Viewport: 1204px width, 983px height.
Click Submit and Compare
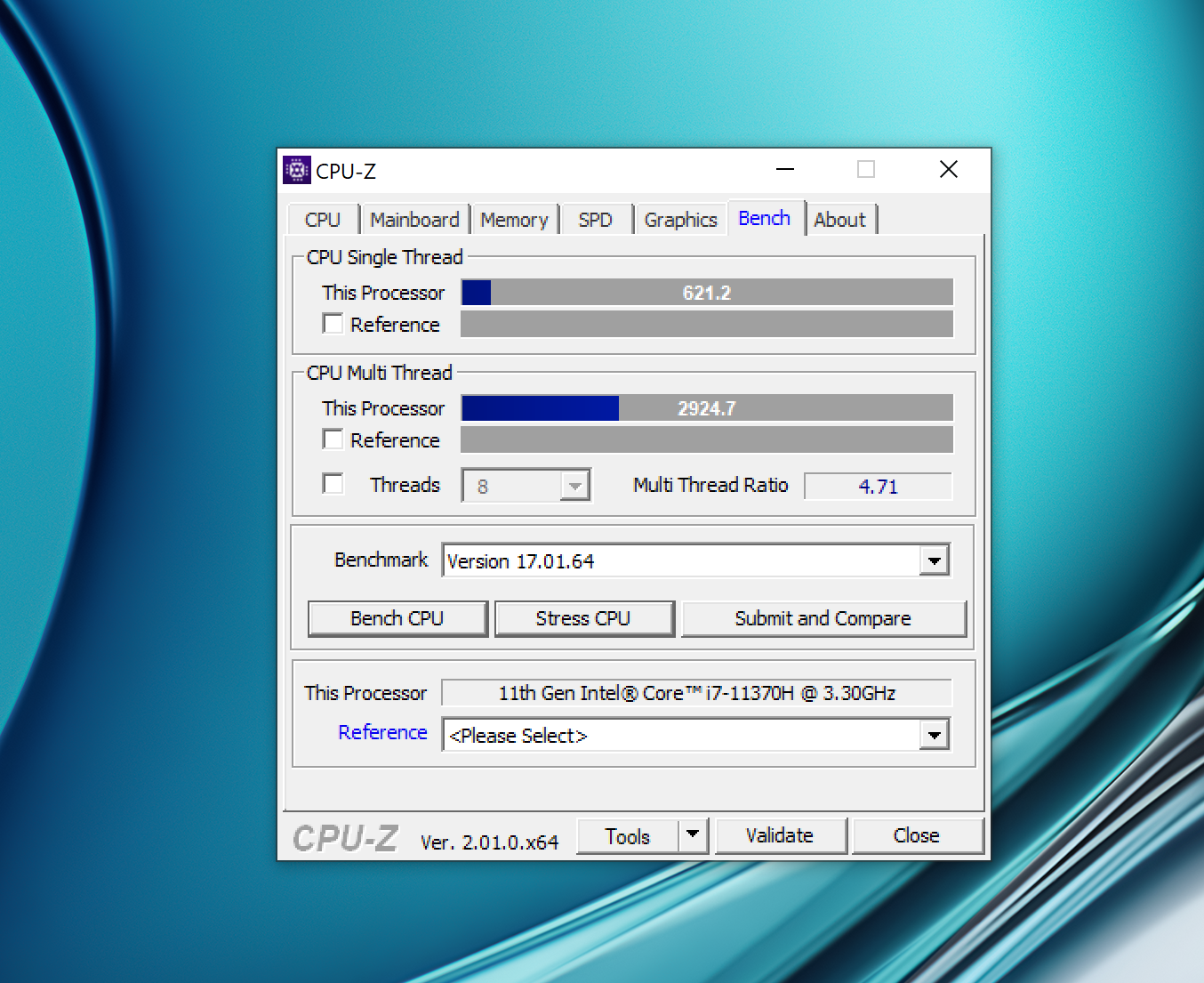(x=823, y=618)
